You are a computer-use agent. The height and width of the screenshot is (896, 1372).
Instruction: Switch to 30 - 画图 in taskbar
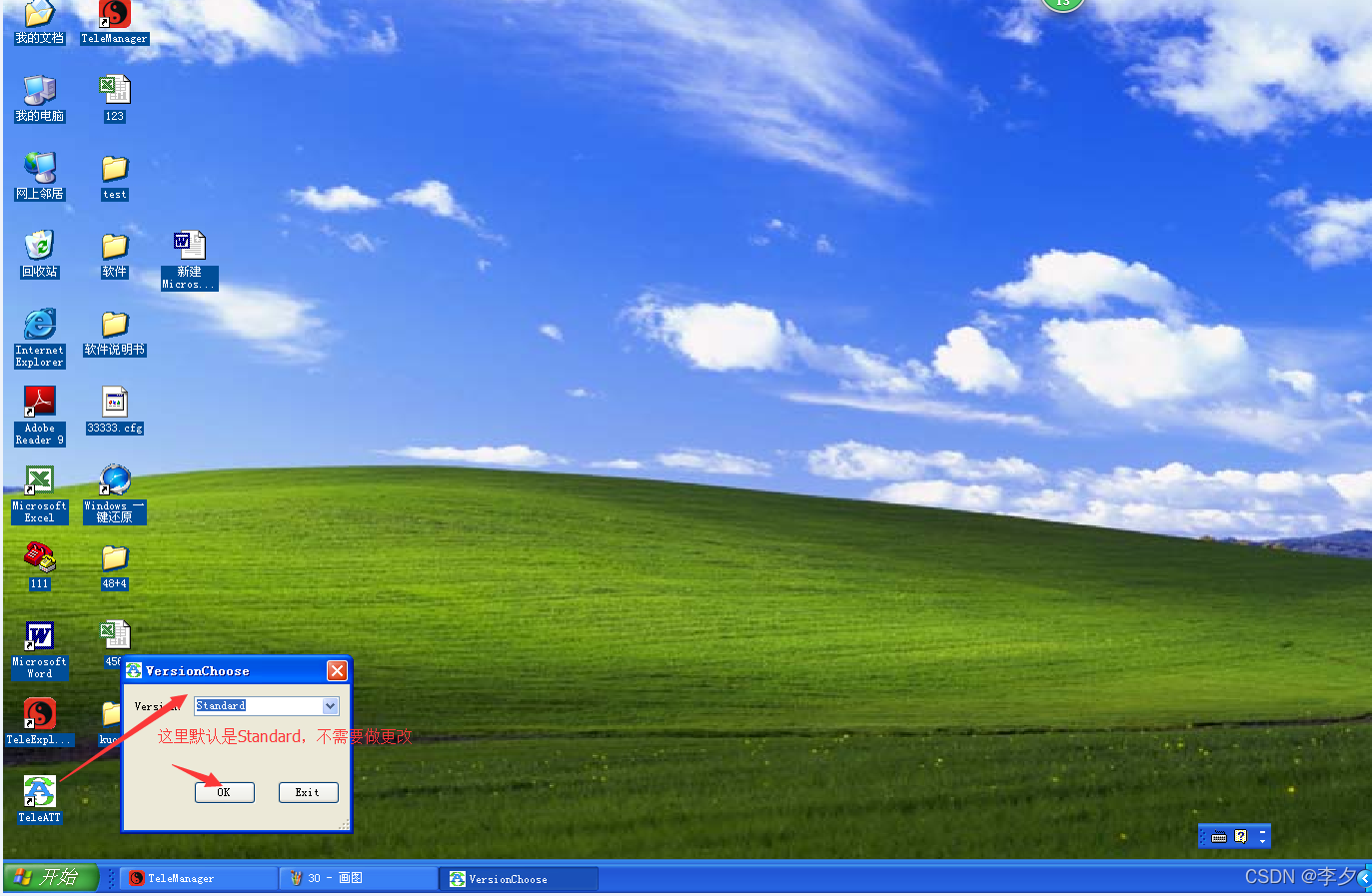pyautogui.click(x=359, y=878)
